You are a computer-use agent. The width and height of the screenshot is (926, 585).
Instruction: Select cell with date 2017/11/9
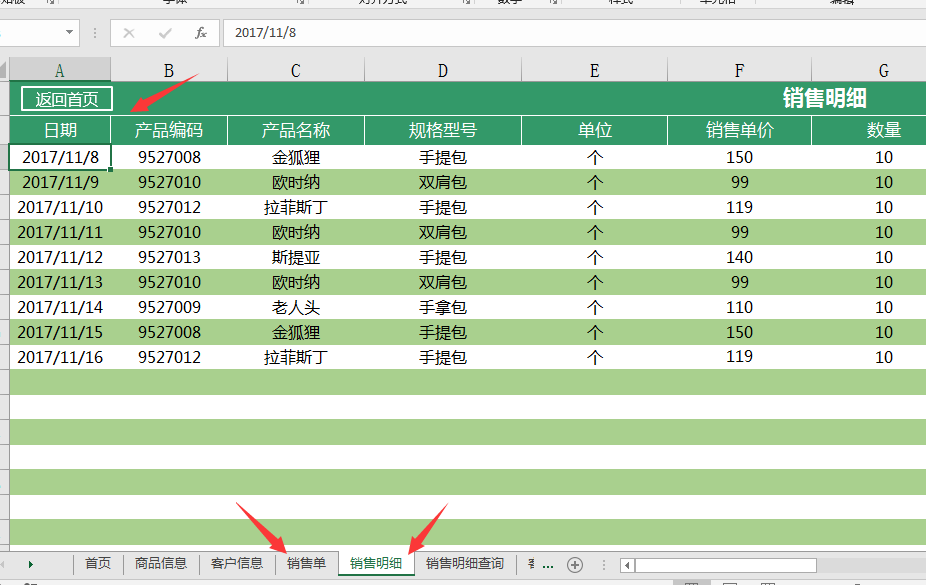click(60, 182)
